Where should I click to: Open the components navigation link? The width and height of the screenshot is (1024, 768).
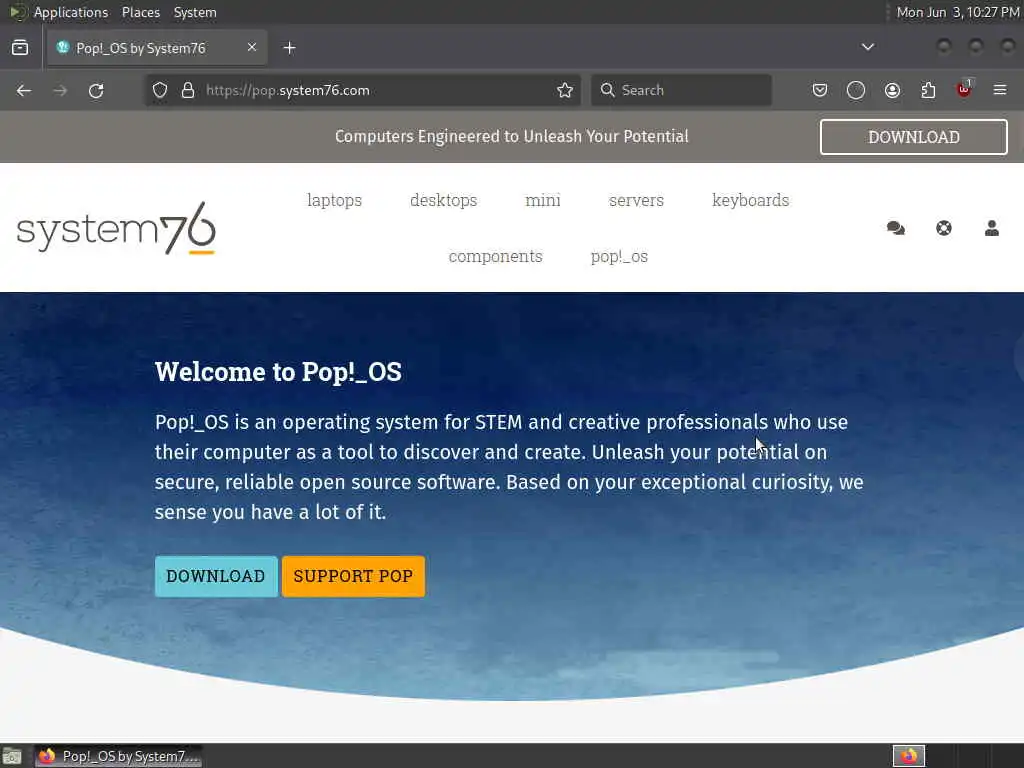click(x=495, y=256)
